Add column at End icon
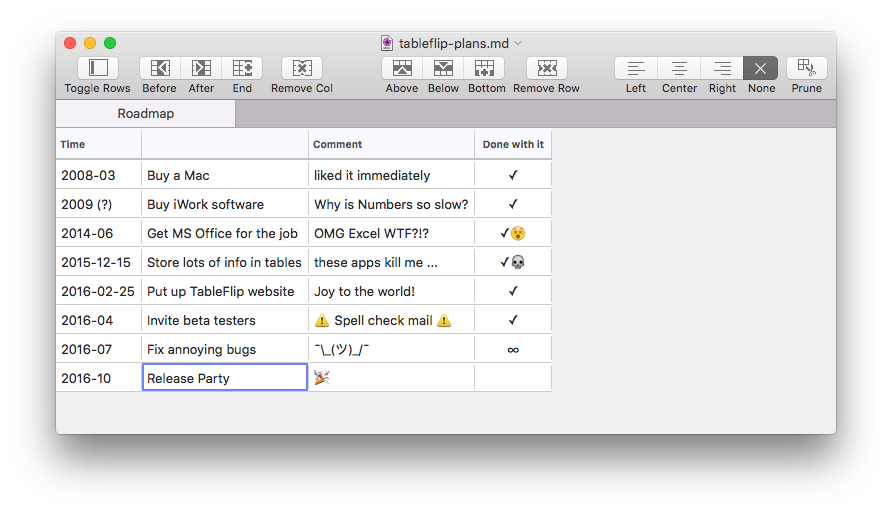892x514 pixels. tap(242, 68)
